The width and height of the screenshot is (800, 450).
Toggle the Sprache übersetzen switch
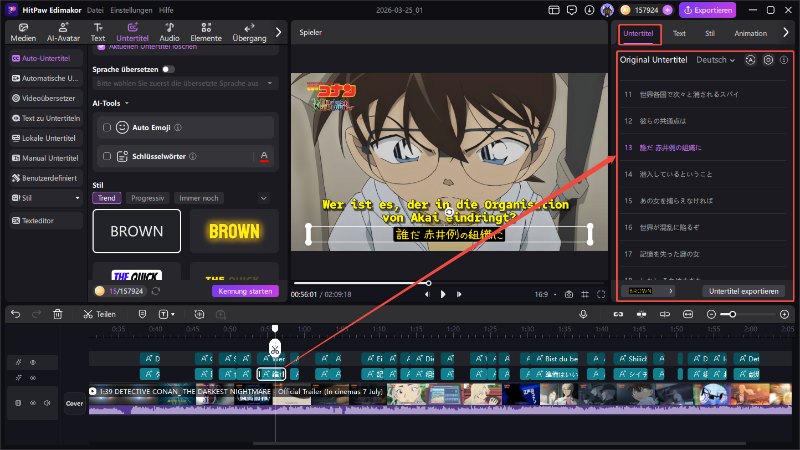click(x=167, y=69)
